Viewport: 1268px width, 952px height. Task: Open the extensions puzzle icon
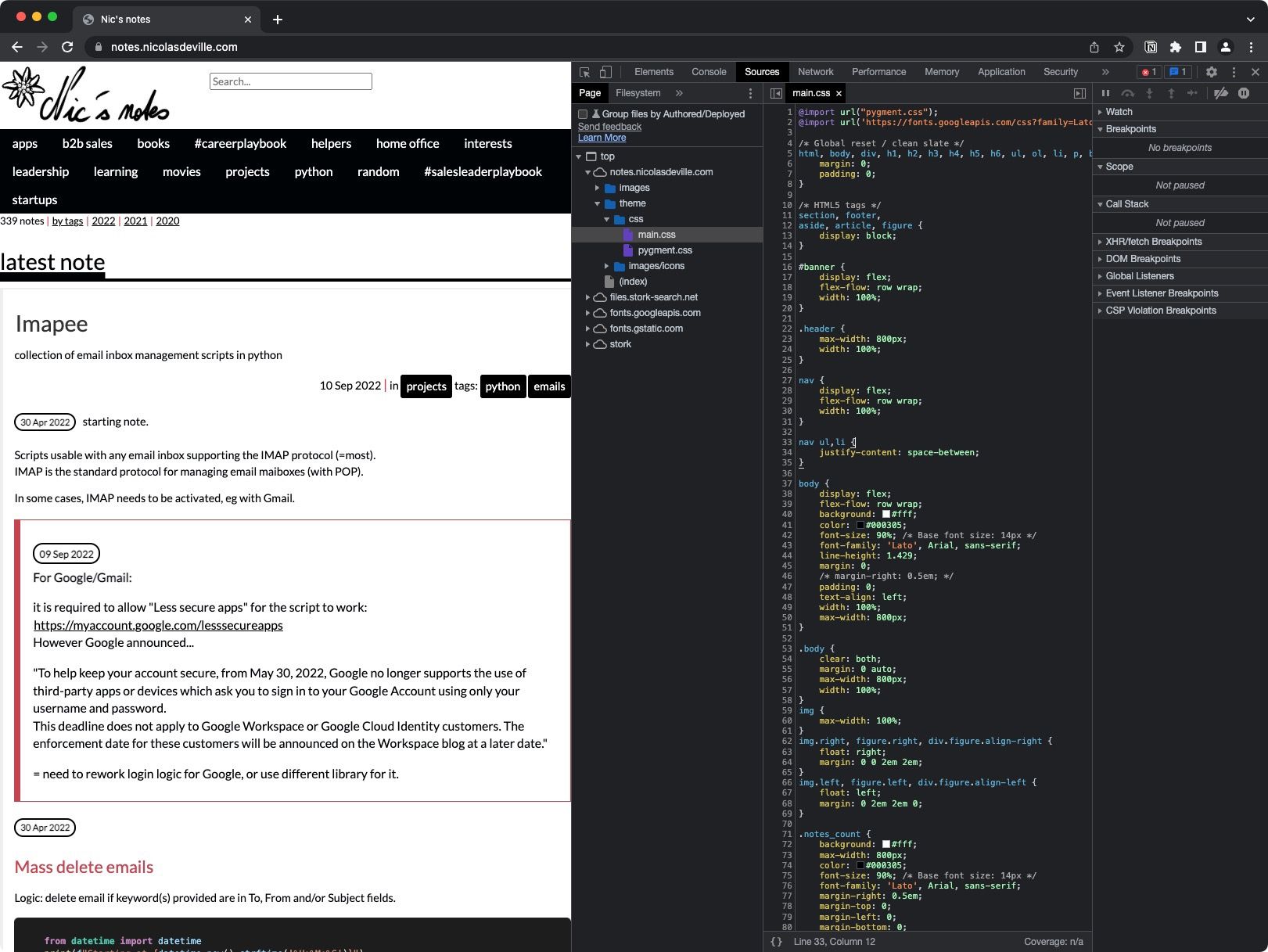tap(1176, 47)
